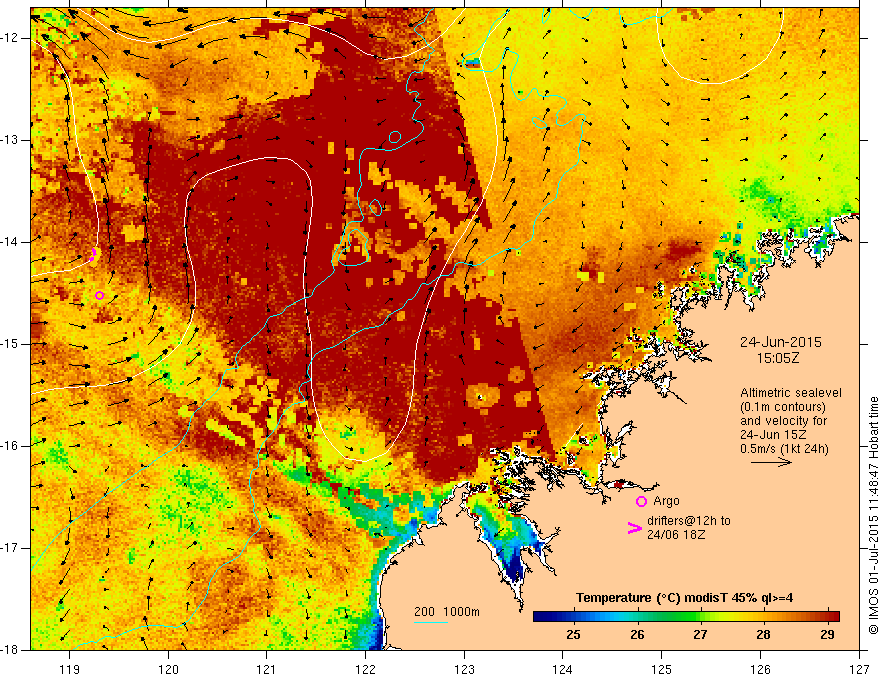
Task: Click the latitude axis label -17
Action: (x=10, y=548)
